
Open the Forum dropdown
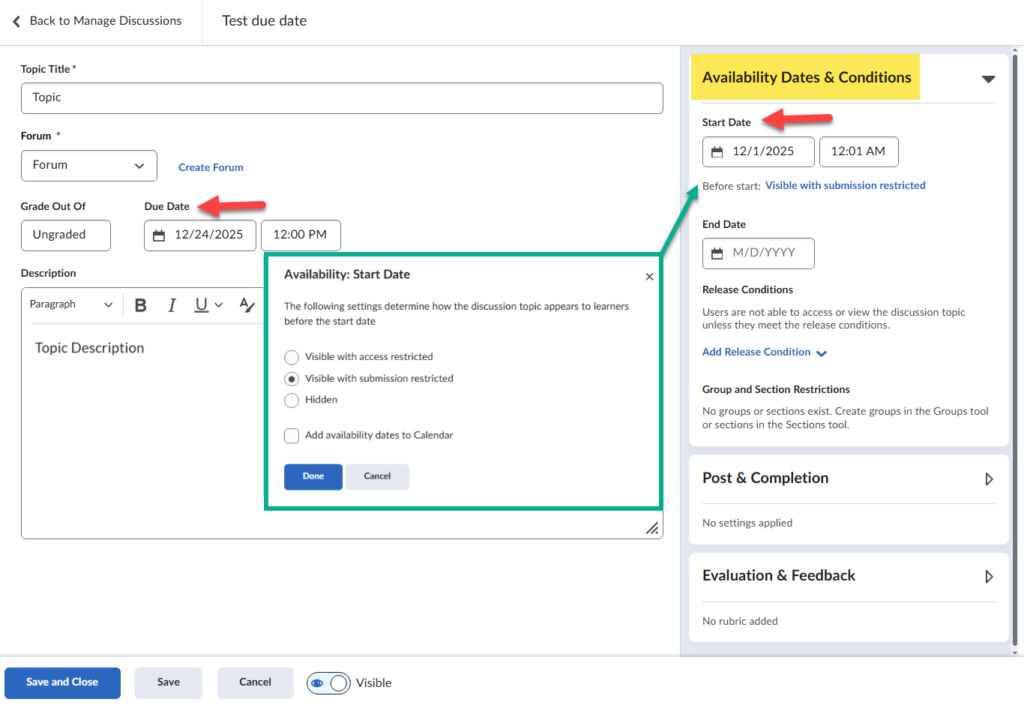[89, 165]
